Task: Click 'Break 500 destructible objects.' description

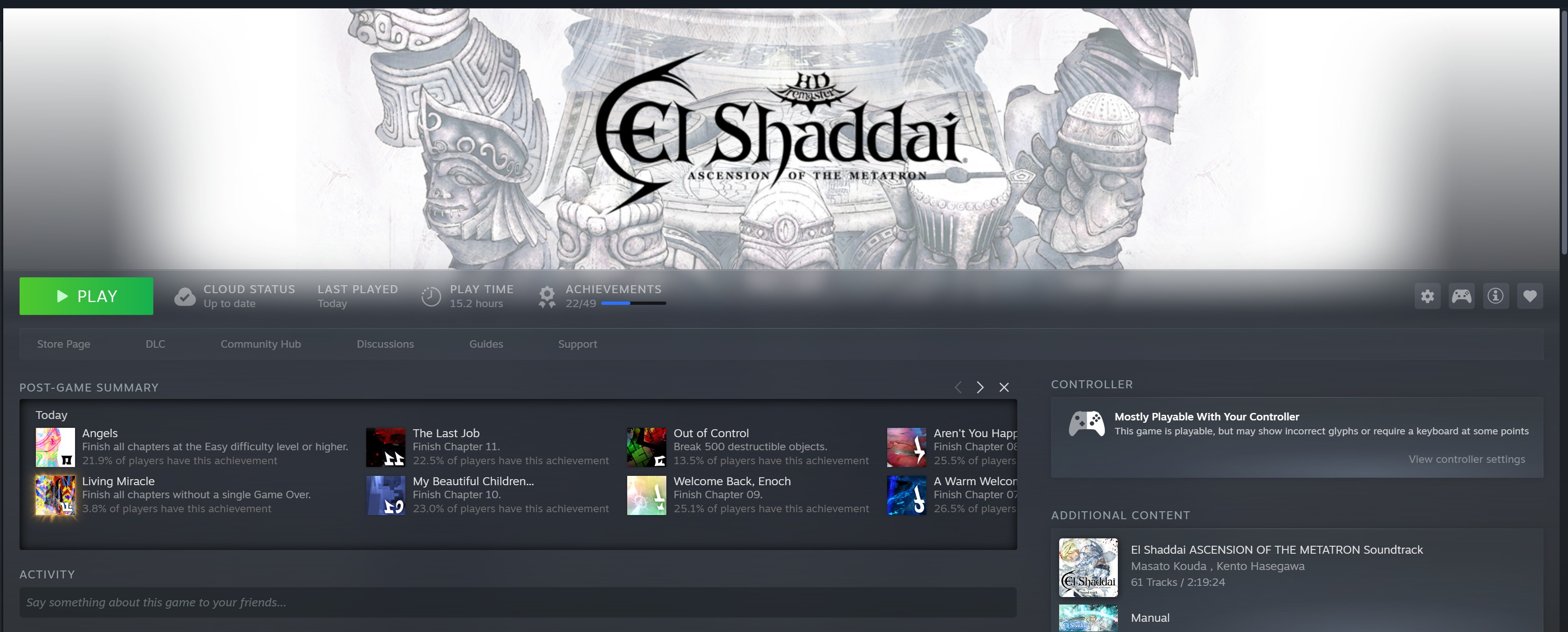Action: 750,447
